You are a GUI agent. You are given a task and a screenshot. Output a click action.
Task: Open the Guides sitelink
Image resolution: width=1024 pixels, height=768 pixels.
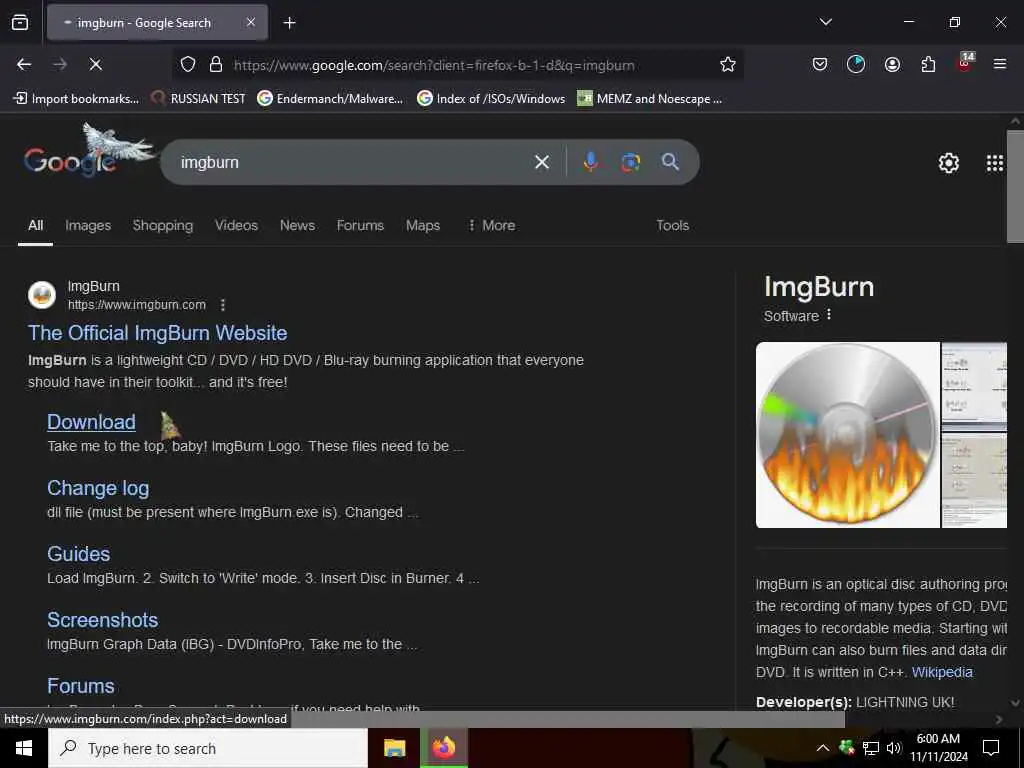click(78, 554)
